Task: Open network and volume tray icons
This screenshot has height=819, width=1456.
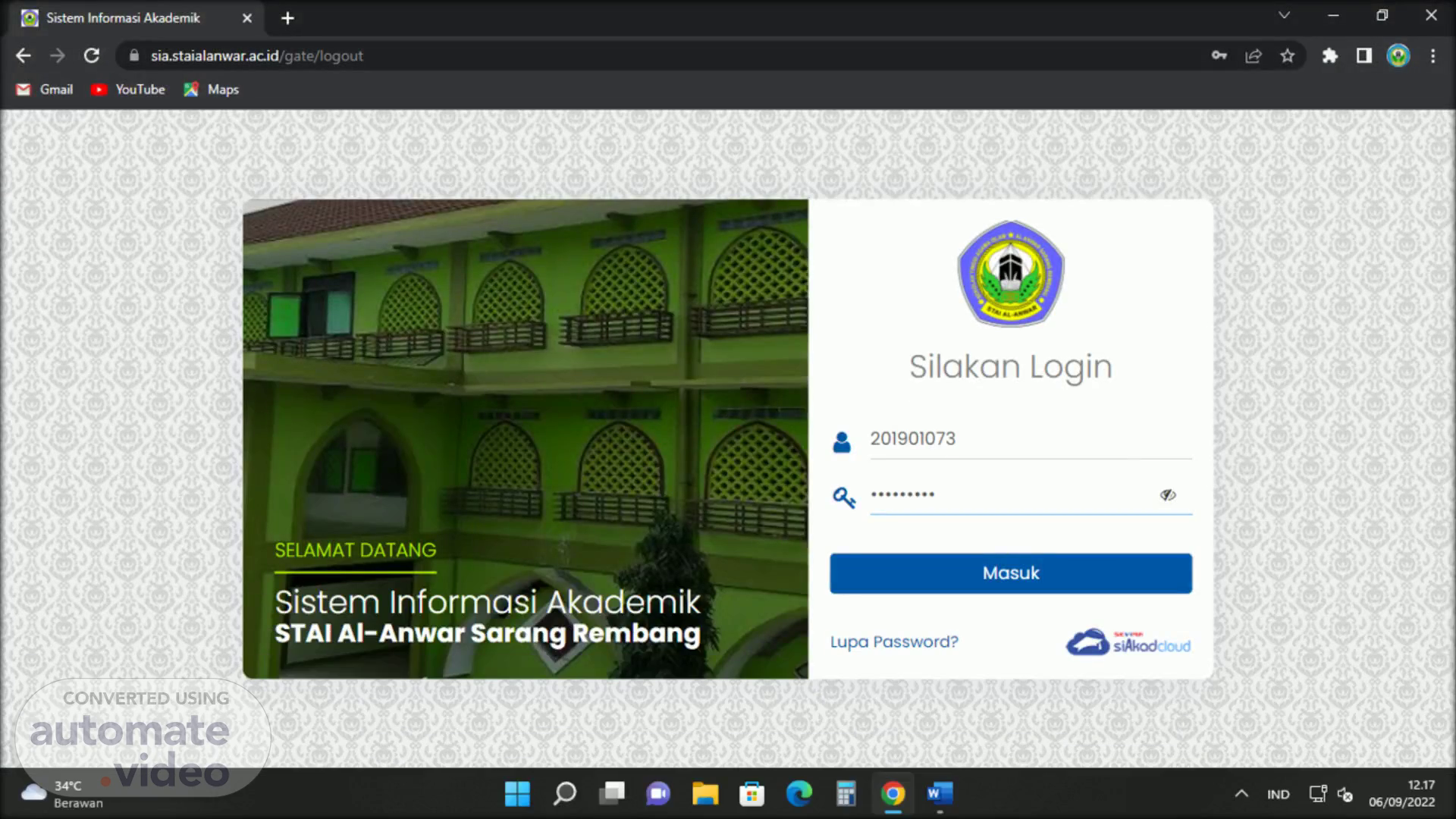Action: (x=1332, y=794)
